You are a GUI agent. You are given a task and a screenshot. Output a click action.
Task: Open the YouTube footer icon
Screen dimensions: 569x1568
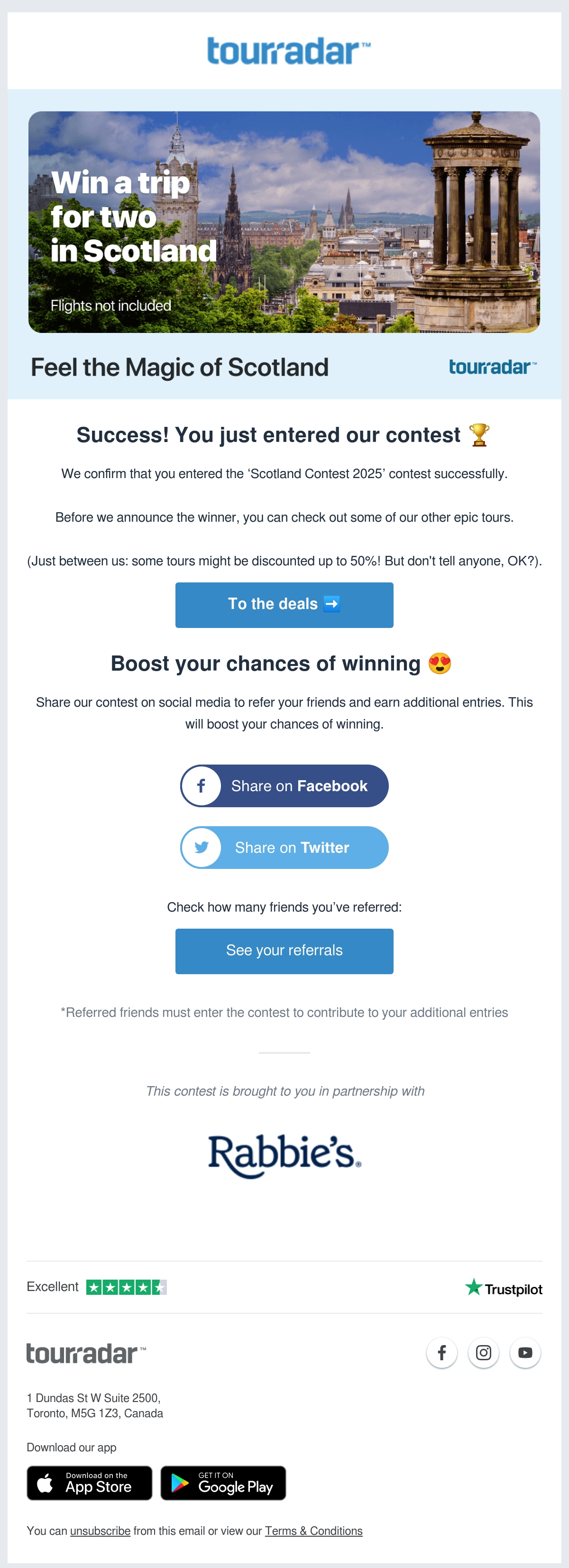525,1352
